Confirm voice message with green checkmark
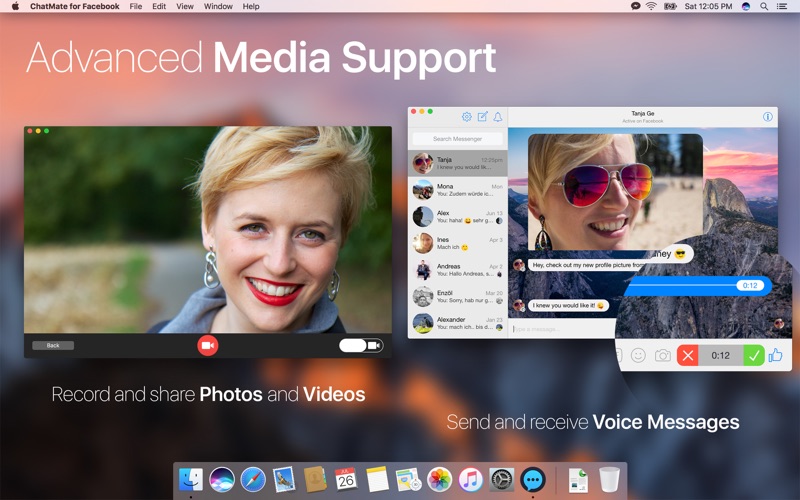This screenshot has height=500, width=800. pyautogui.click(x=754, y=356)
